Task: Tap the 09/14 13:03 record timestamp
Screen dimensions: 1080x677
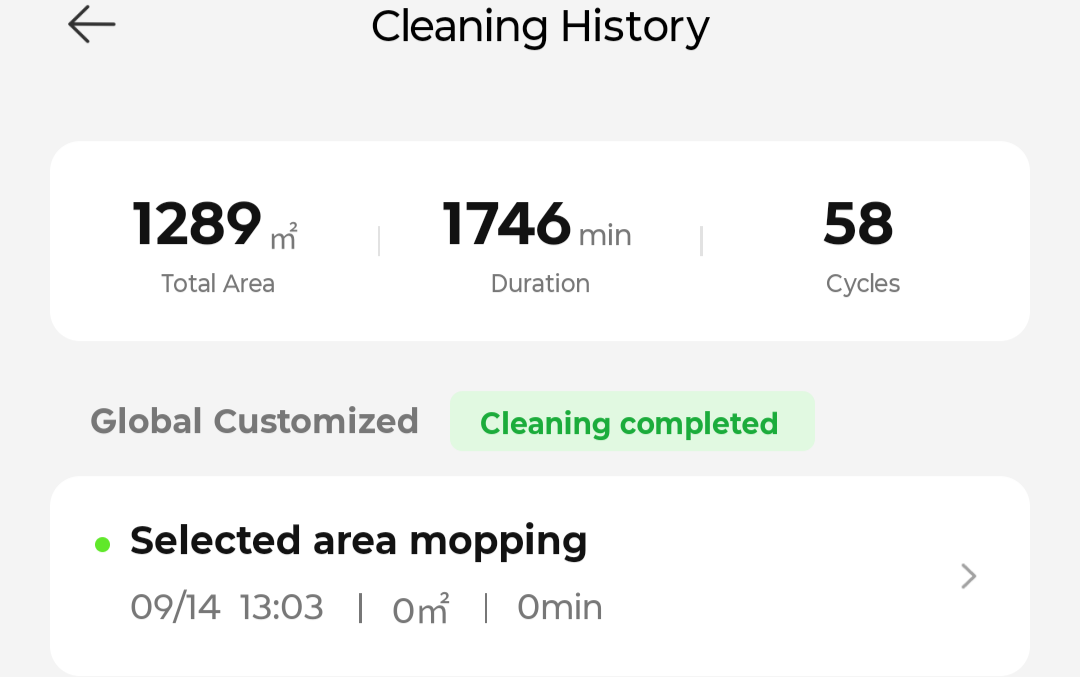Action: [x=227, y=607]
